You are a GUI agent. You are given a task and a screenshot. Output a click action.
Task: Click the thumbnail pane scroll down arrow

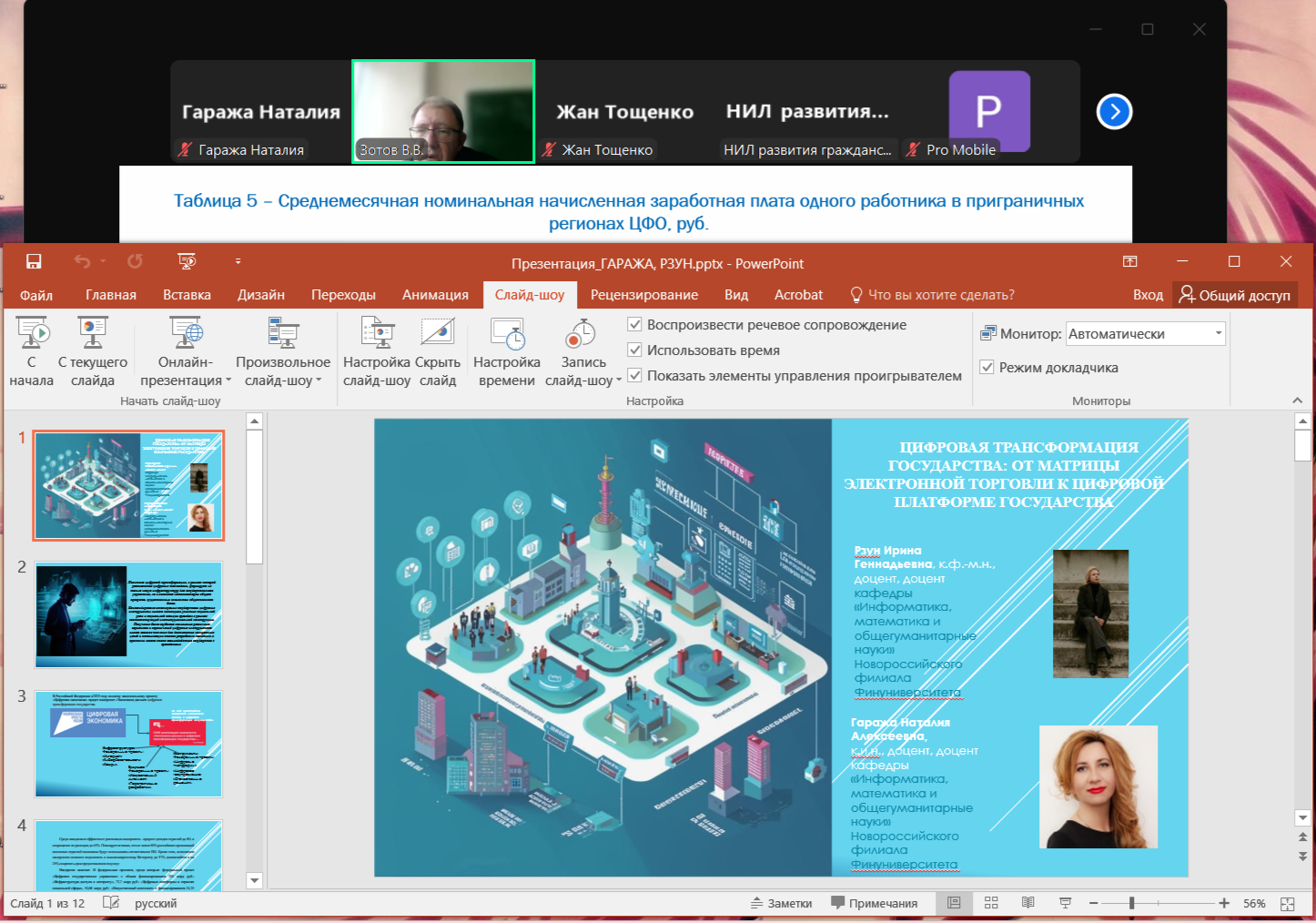(255, 881)
